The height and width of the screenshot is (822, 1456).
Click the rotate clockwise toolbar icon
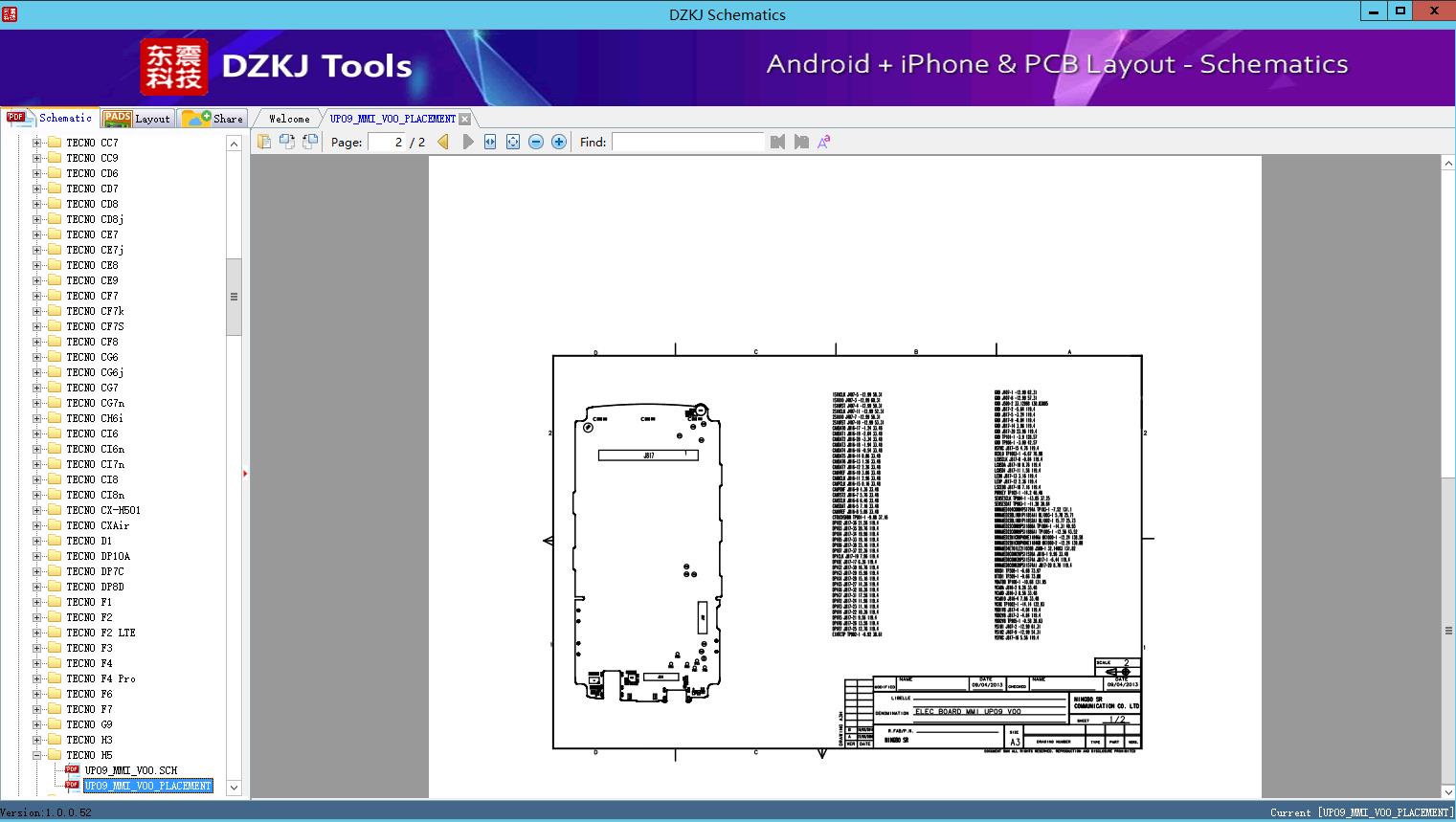(x=310, y=142)
